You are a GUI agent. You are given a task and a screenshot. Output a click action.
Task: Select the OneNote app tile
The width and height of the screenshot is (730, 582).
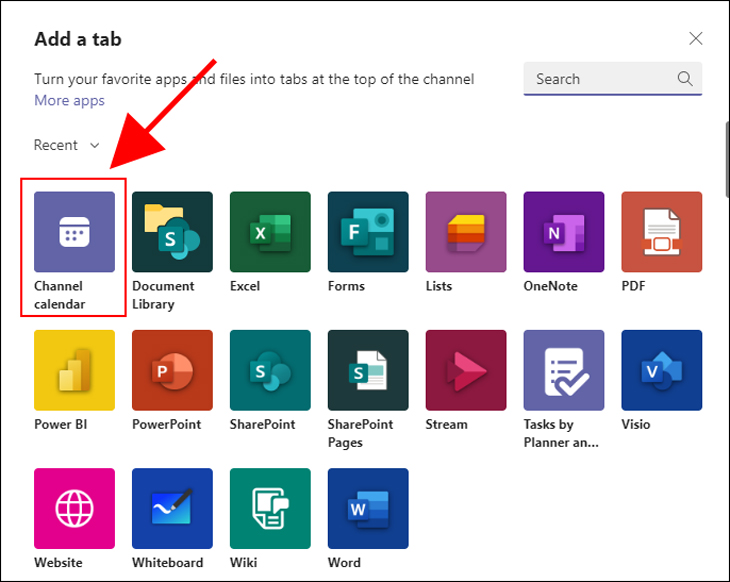coord(564,232)
